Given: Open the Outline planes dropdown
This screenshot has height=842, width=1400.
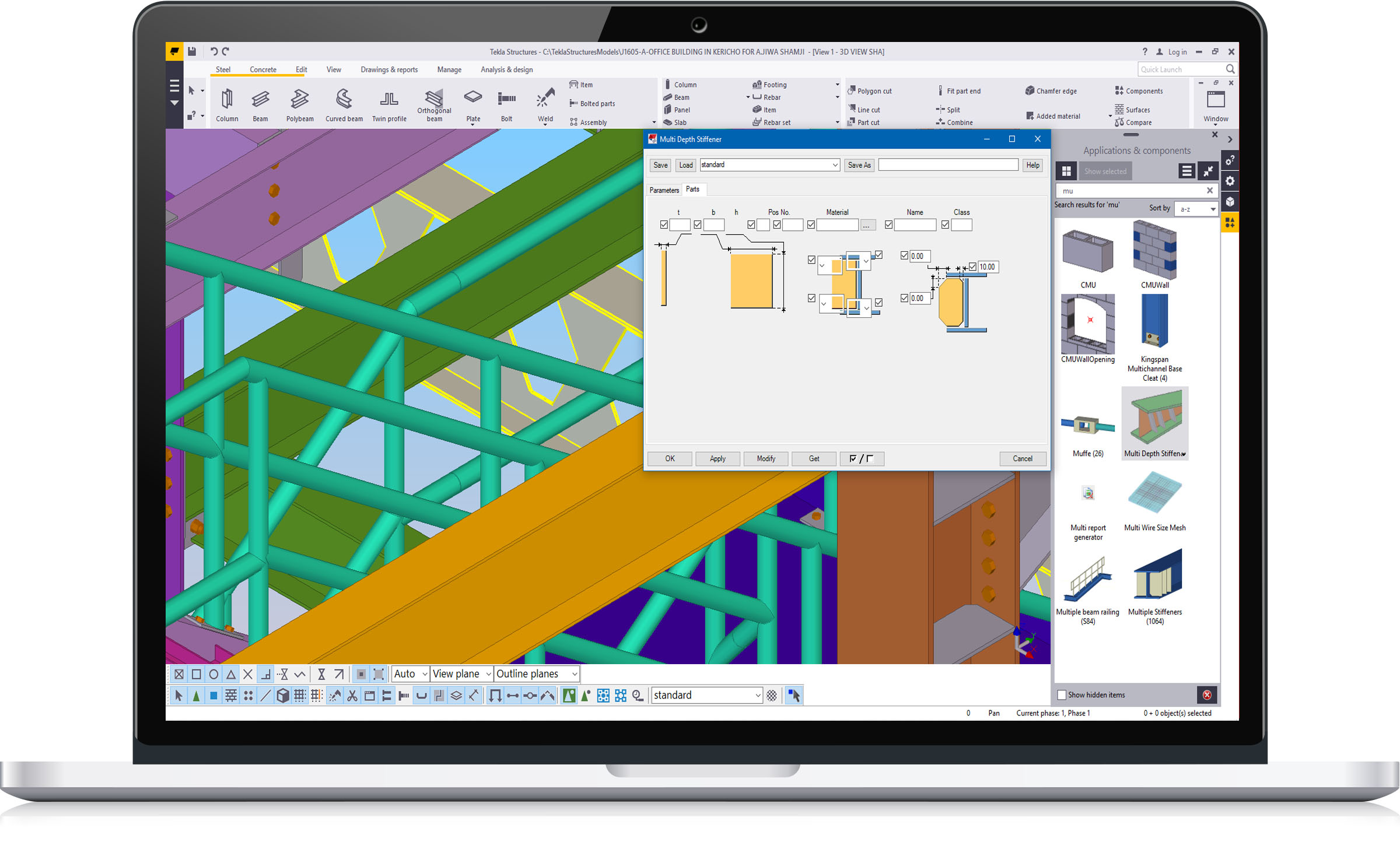Looking at the screenshot, I should click(x=537, y=673).
